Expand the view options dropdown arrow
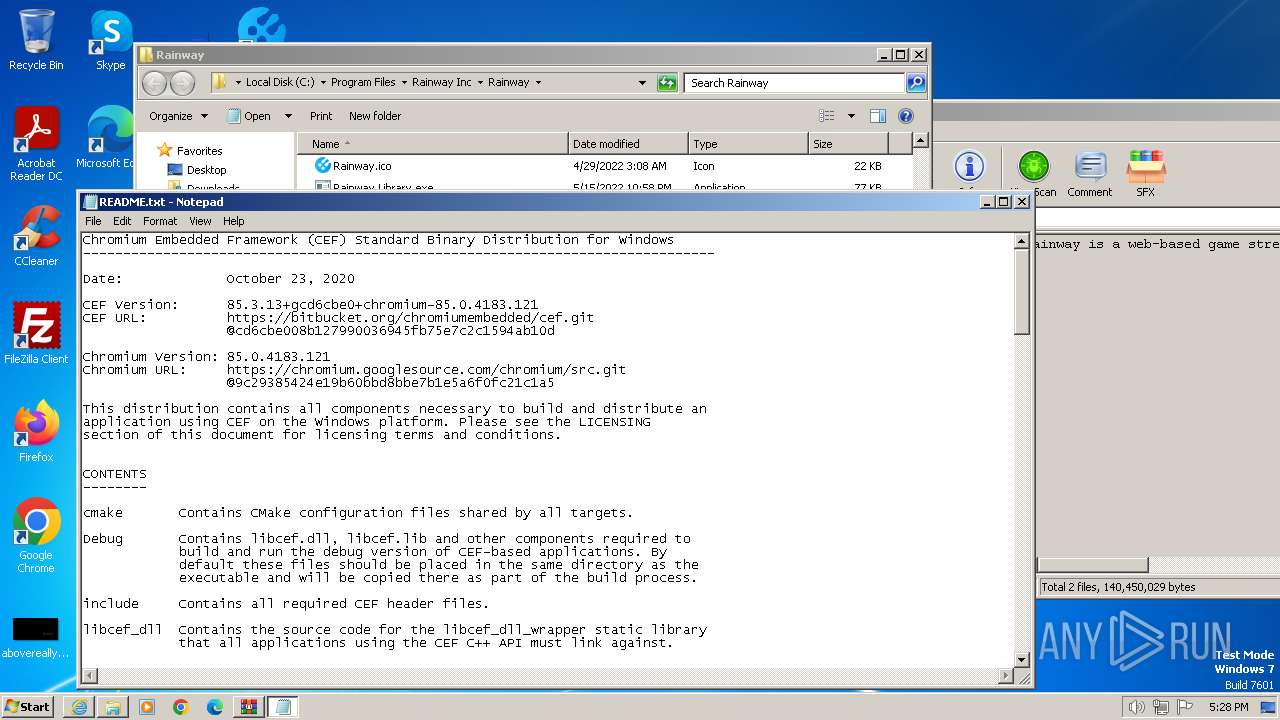This screenshot has width=1280, height=720. tap(851, 116)
